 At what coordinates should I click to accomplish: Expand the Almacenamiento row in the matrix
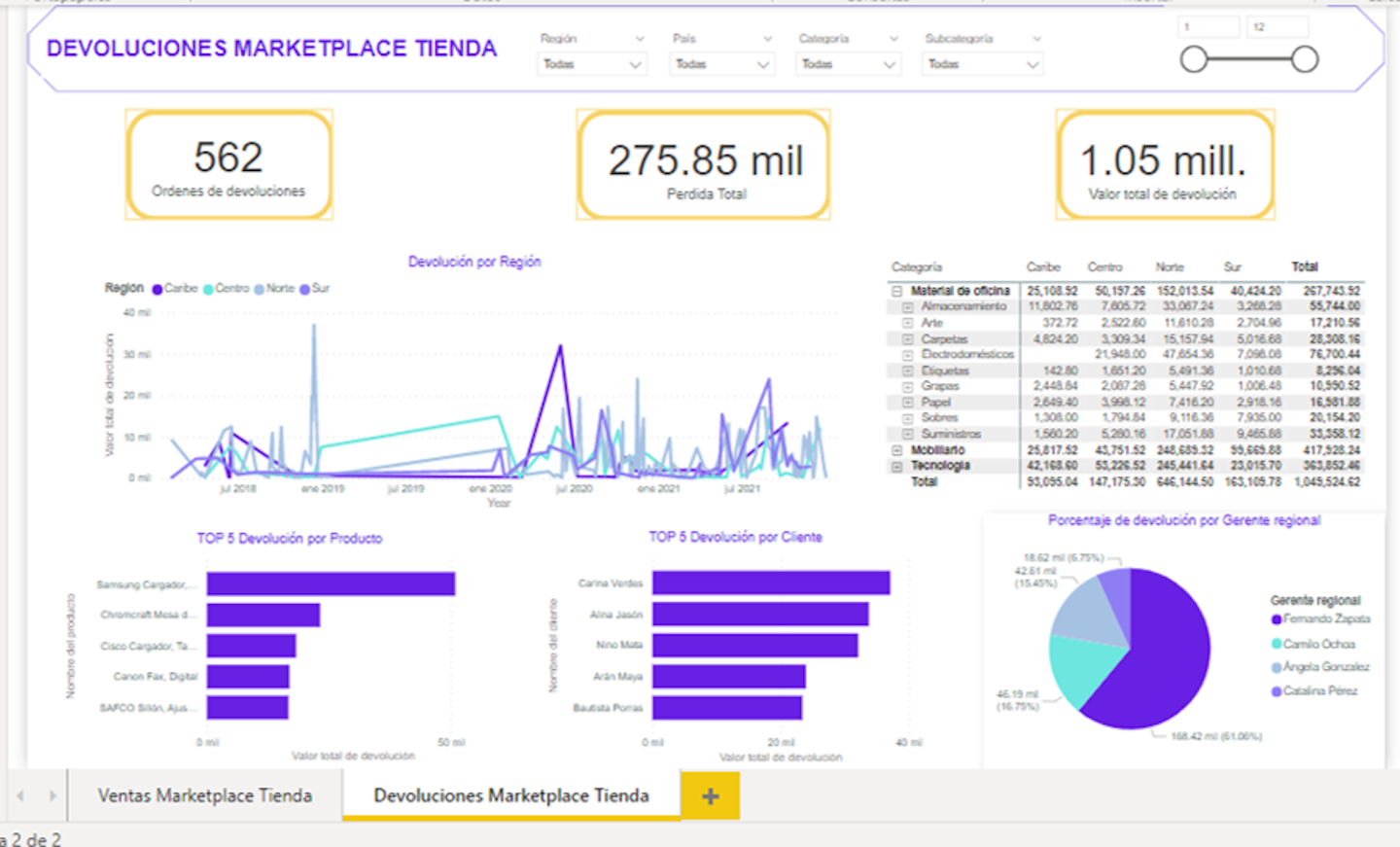click(x=906, y=305)
